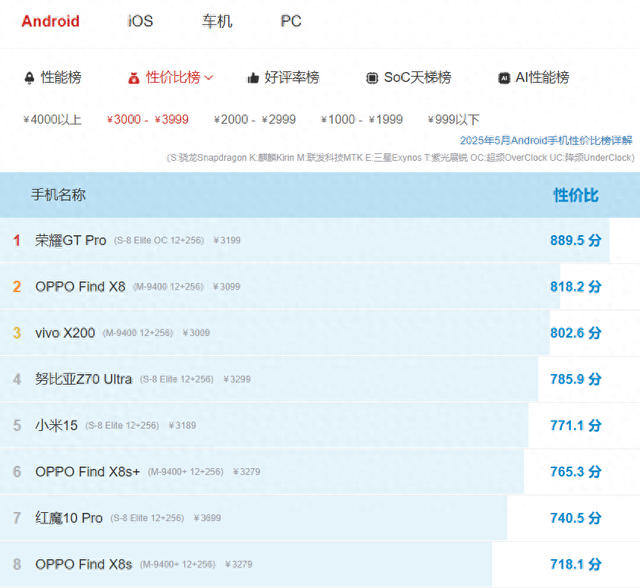Filter by ¥2000 - ¥2999 price range
This screenshot has height=588, width=640.
(255, 120)
